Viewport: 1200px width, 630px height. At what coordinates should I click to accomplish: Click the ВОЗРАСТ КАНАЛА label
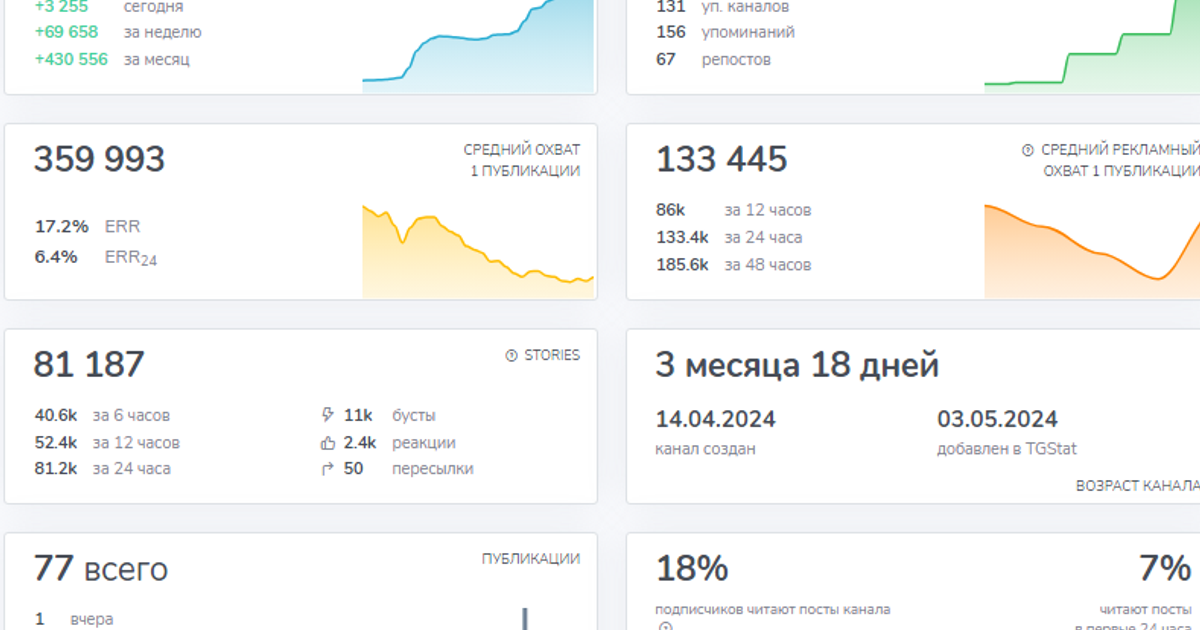[1138, 486]
